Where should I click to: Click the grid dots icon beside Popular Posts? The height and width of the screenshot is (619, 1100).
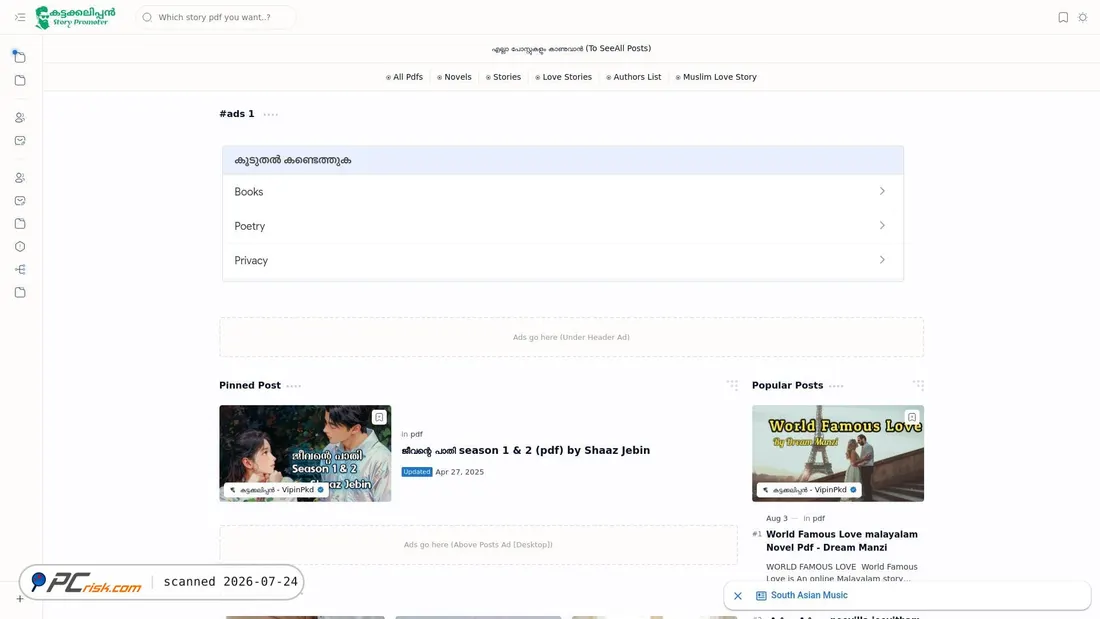click(x=918, y=385)
